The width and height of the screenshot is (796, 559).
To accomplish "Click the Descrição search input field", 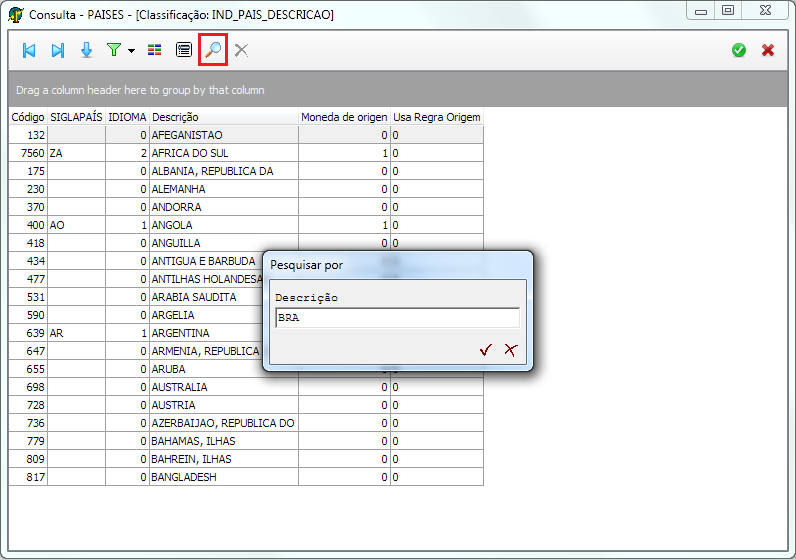I will (x=397, y=318).
